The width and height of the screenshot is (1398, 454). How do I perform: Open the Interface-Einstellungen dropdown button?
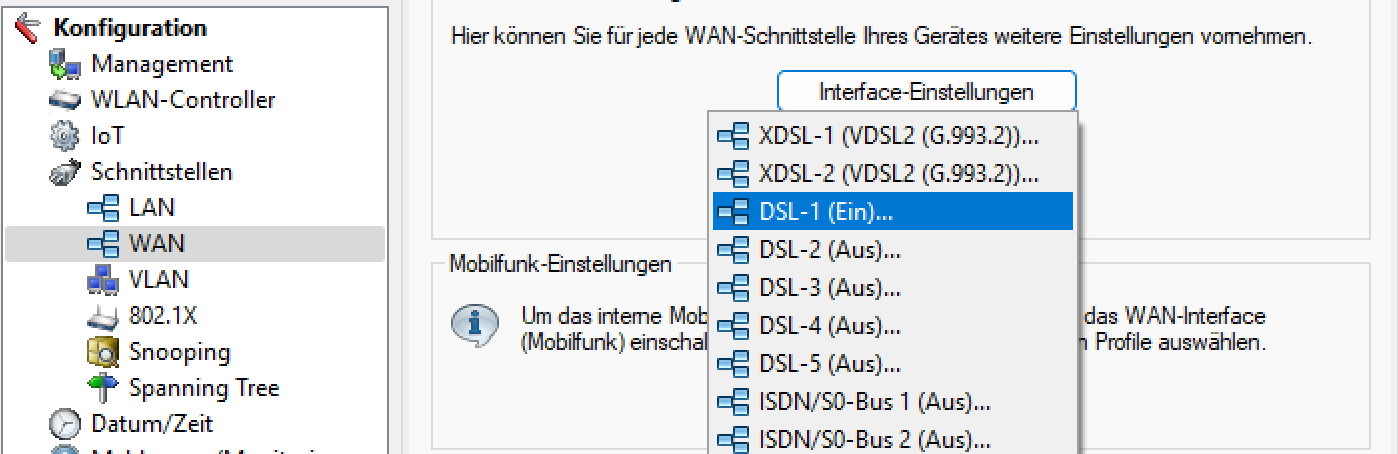click(x=926, y=92)
